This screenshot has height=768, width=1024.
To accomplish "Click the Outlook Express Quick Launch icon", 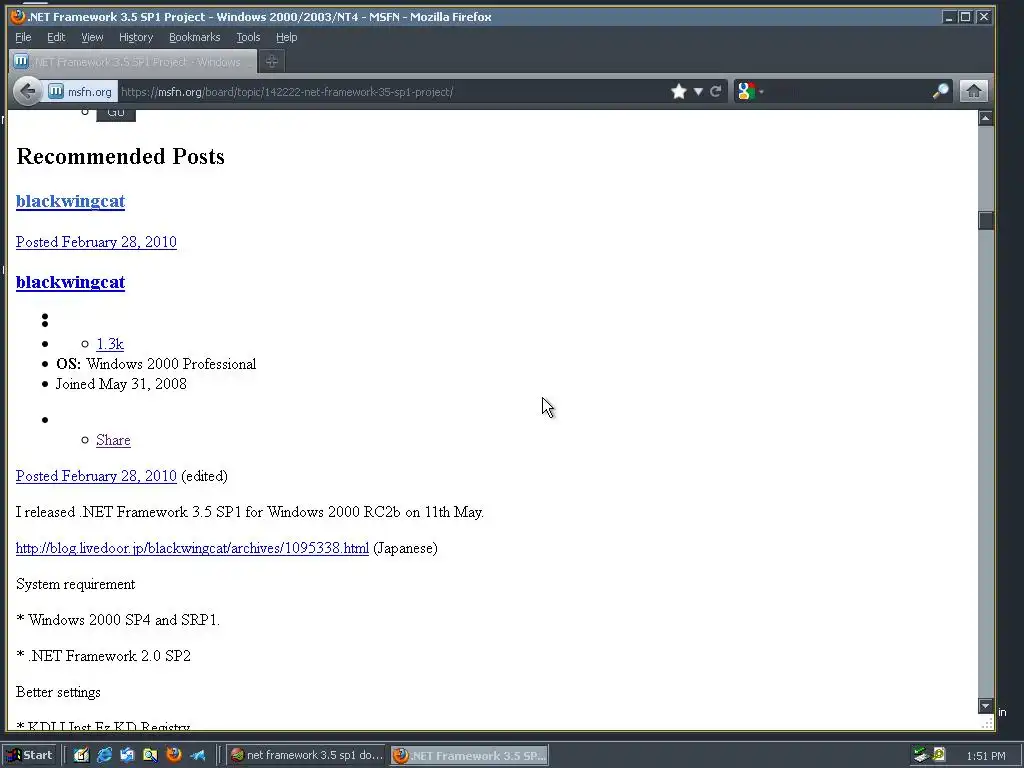I will pos(127,755).
